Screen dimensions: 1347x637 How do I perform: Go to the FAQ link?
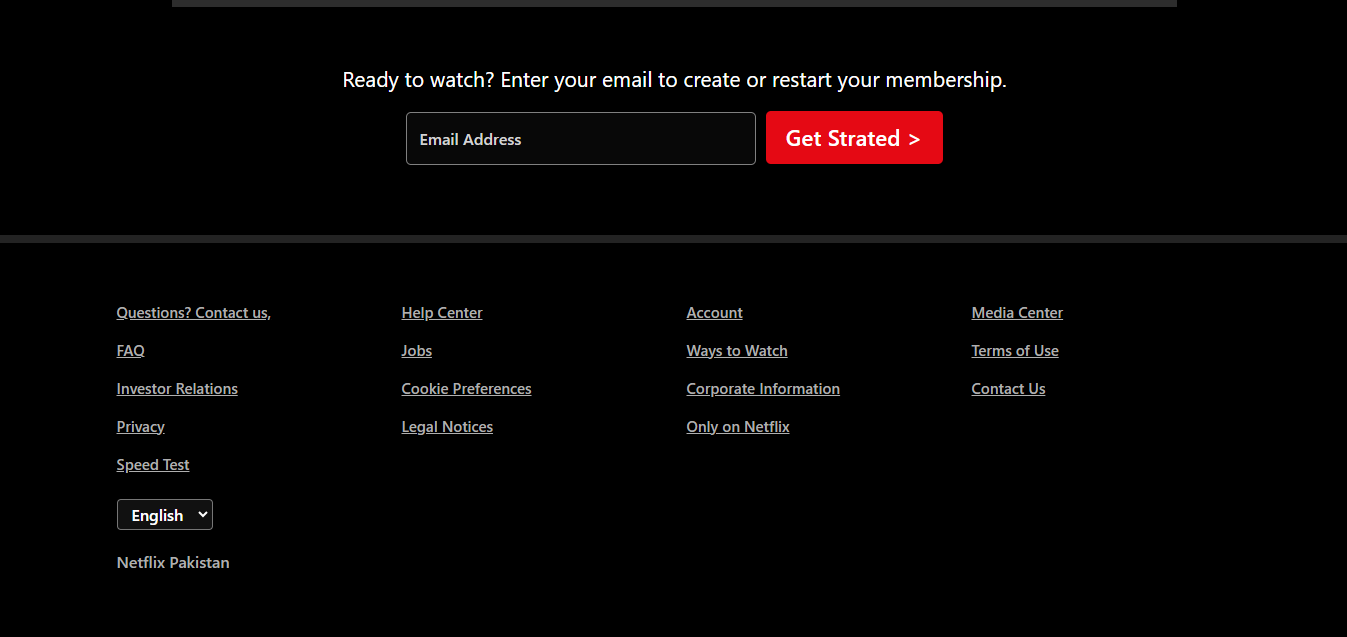pyautogui.click(x=131, y=351)
